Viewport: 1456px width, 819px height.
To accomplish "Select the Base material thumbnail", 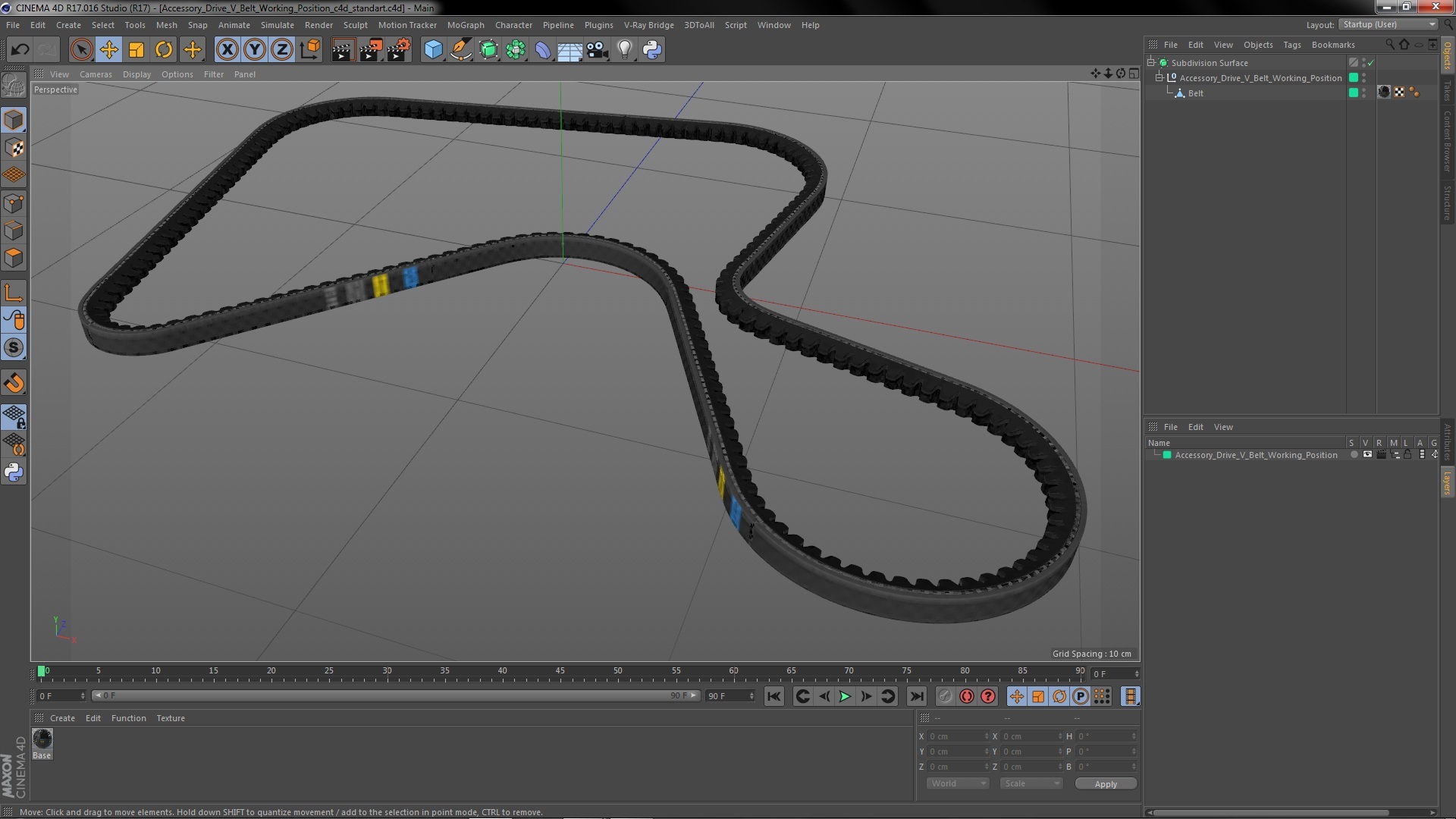I will 42,739.
